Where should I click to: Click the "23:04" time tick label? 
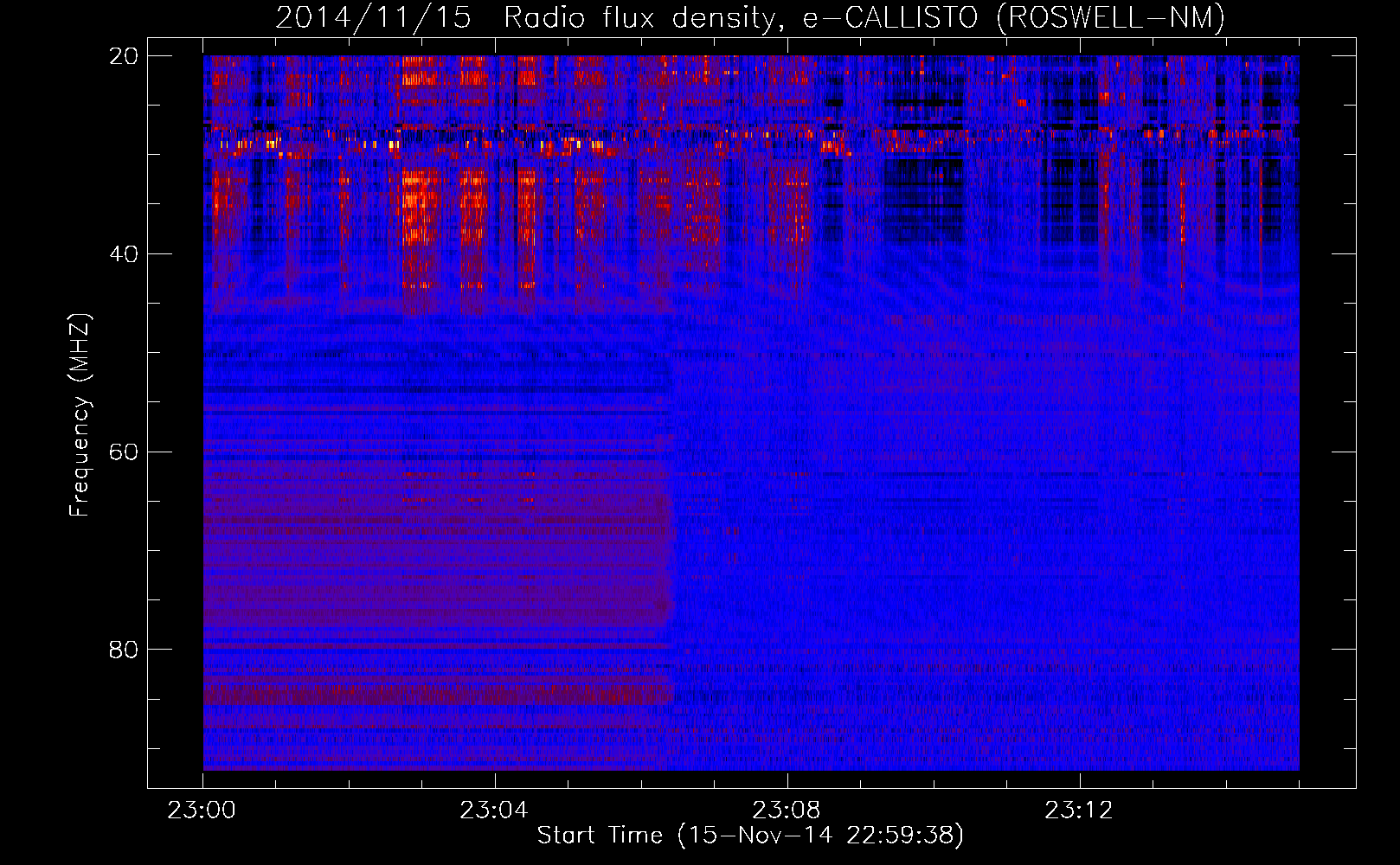click(494, 811)
